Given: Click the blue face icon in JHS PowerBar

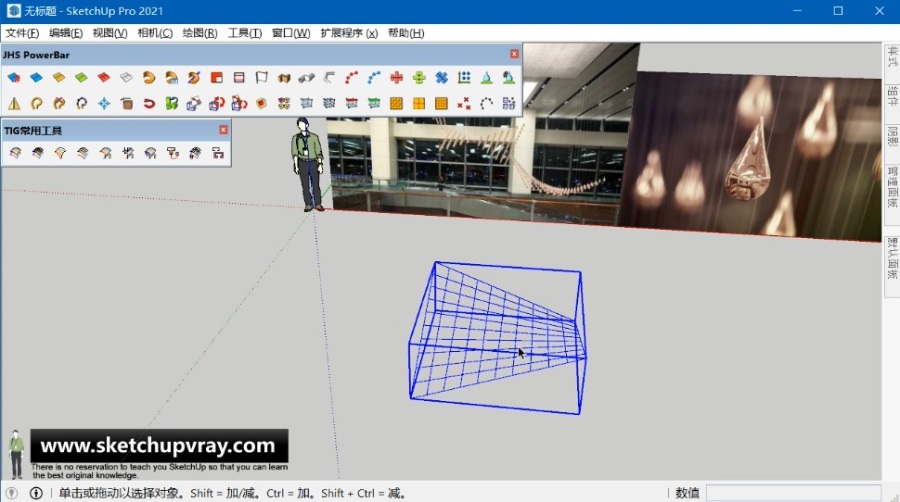Looking at the screenshot, I should click(36, 77).
